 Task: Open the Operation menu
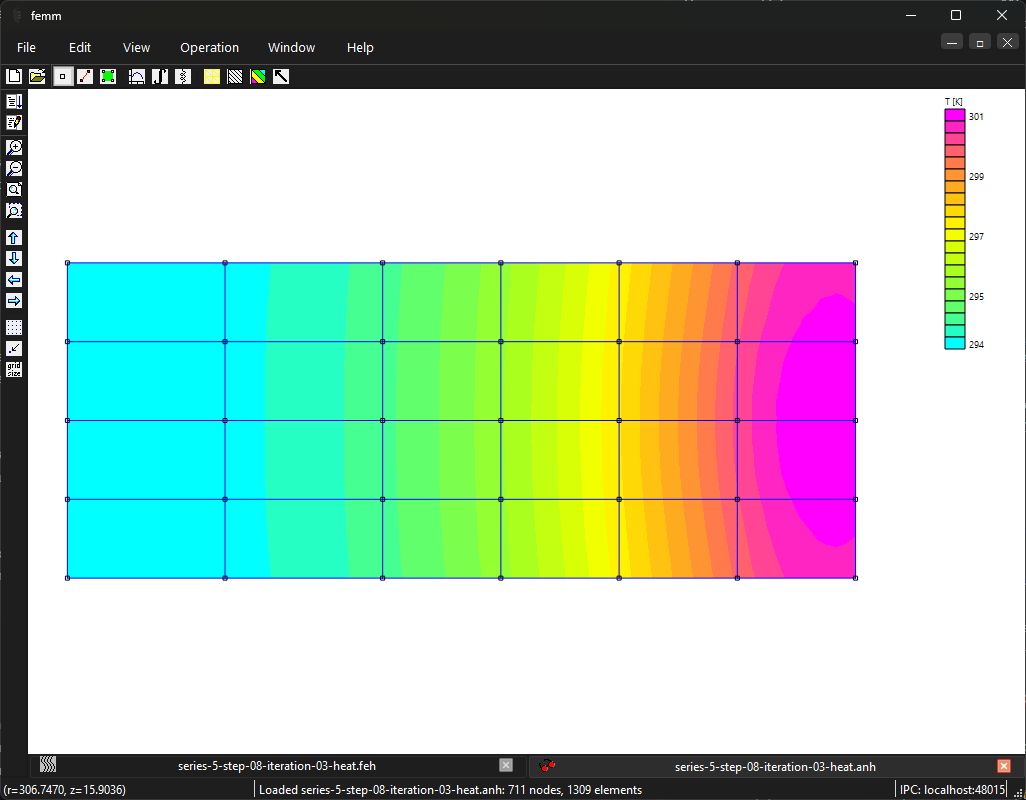209,48
